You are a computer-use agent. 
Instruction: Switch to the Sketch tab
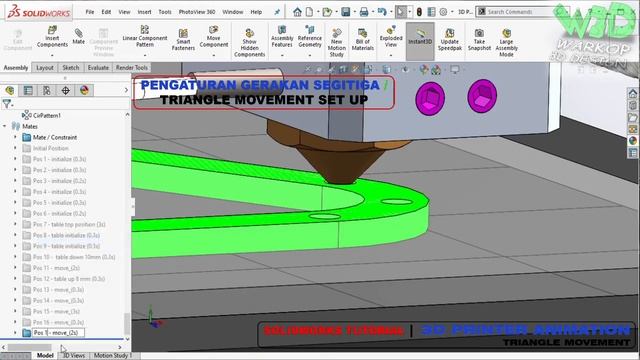[71, 67]
